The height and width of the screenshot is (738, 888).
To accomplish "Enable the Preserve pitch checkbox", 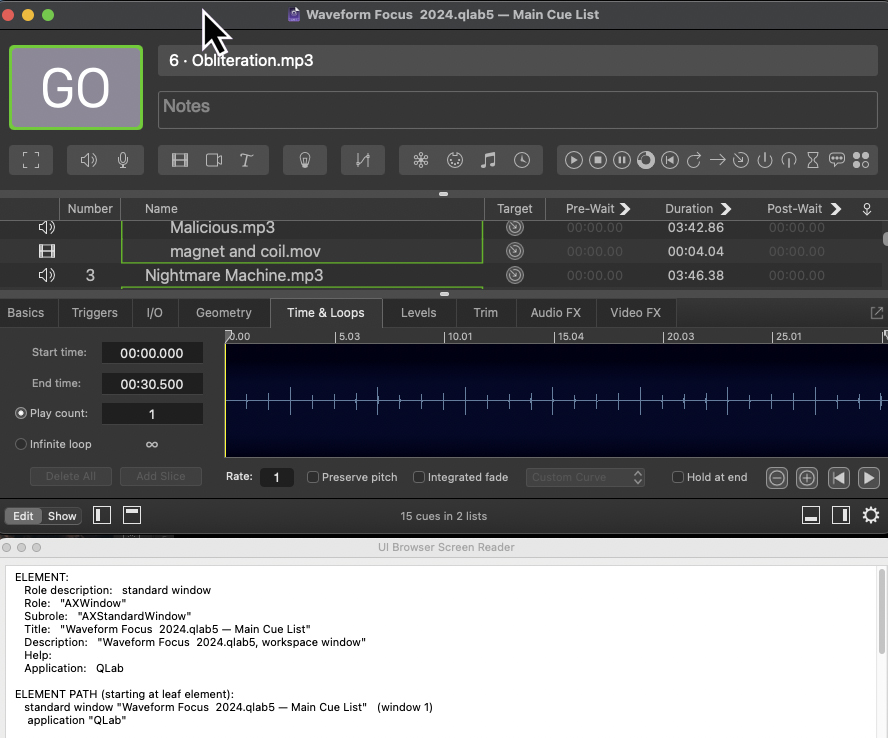I will point(313,478).
